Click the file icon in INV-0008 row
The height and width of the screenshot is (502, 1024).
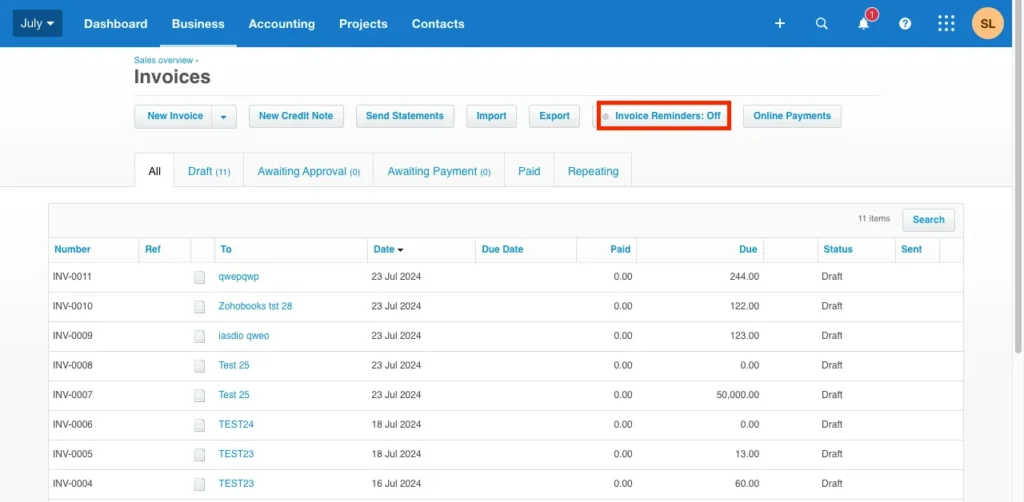pyautogui.click(x=199, y=366)
